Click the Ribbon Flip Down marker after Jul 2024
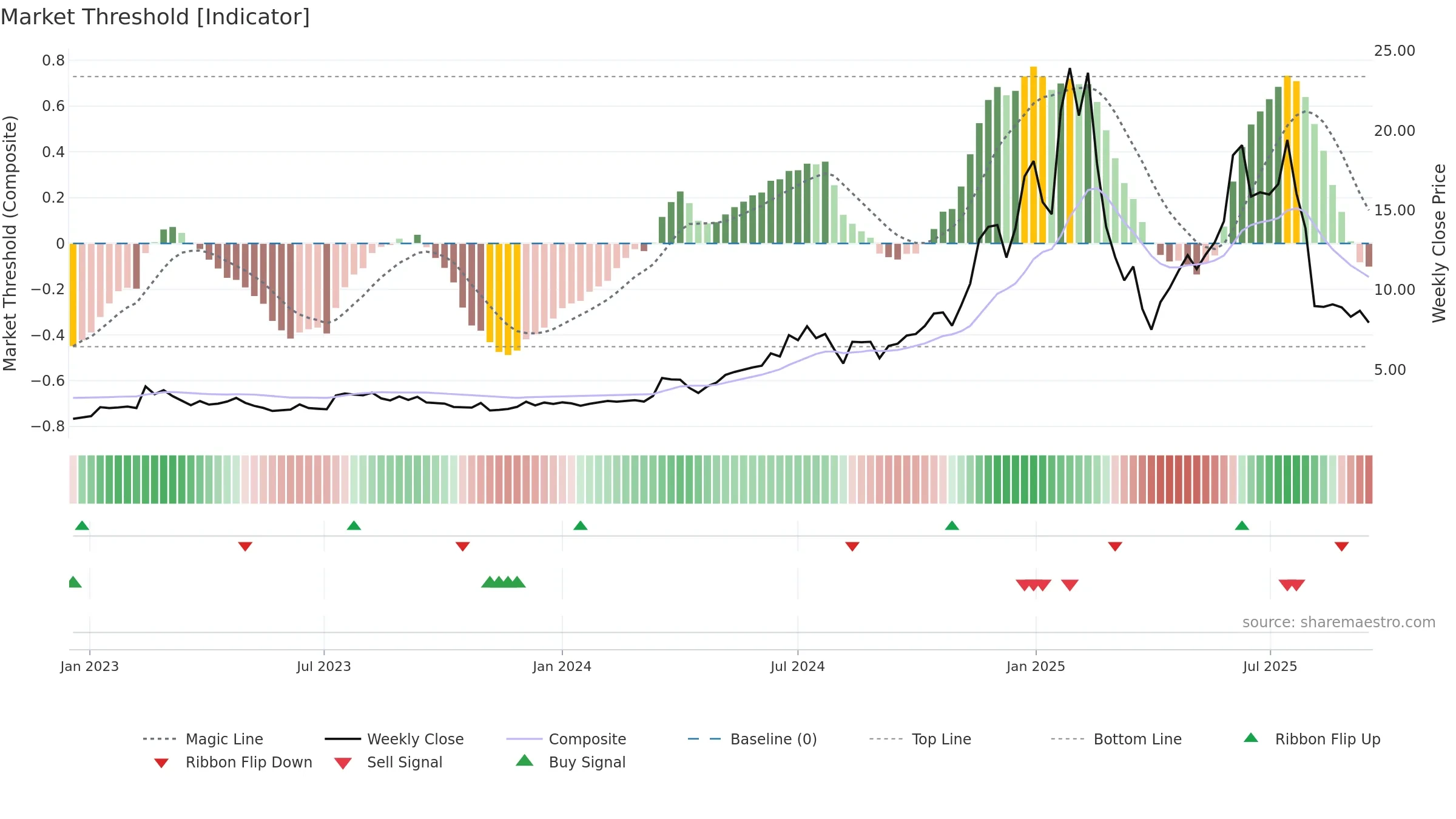The width and height of the screenshot is (1456, 819). click(x=852, y=547)
